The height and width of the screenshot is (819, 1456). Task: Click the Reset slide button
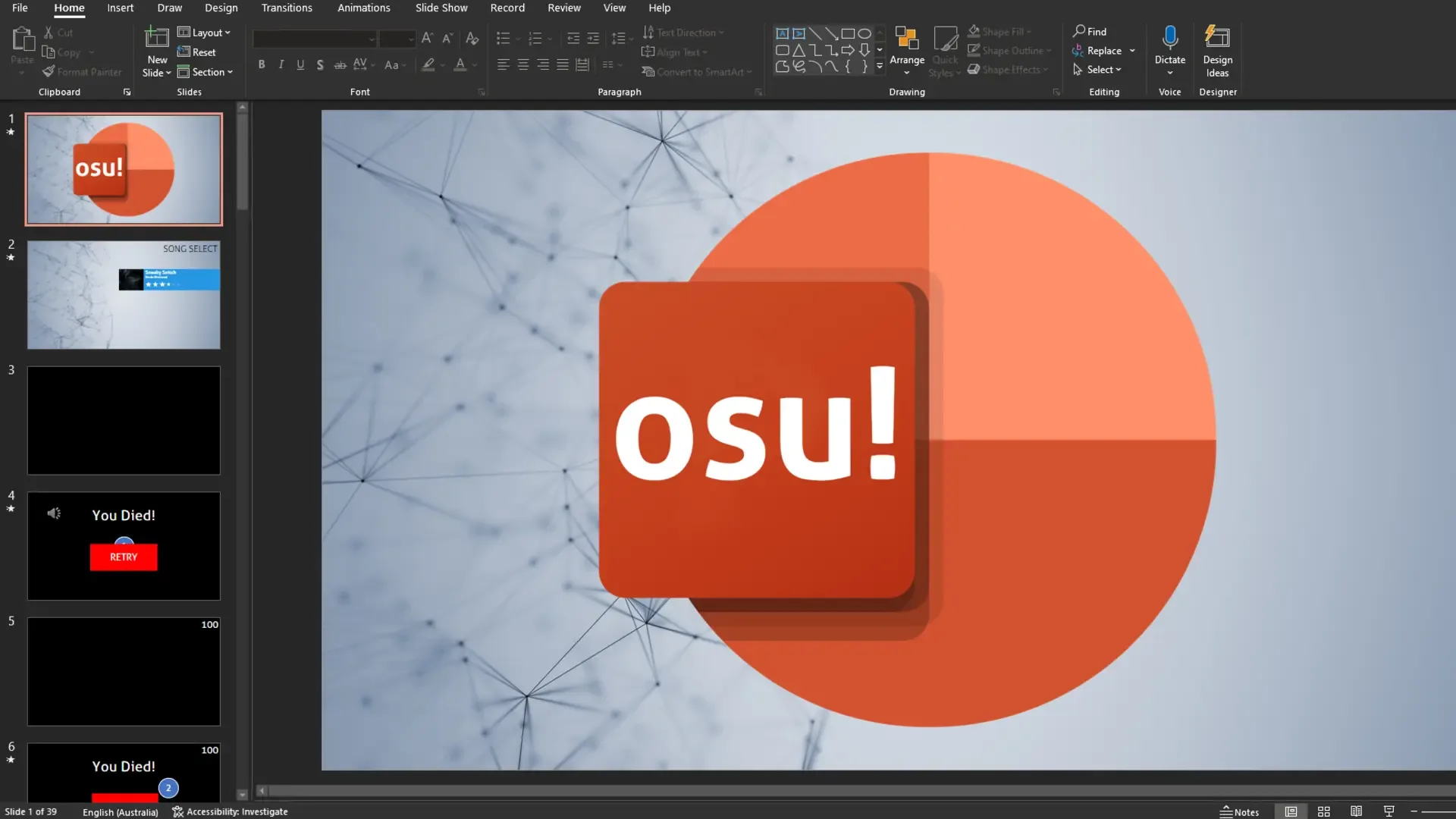[196, 52]
